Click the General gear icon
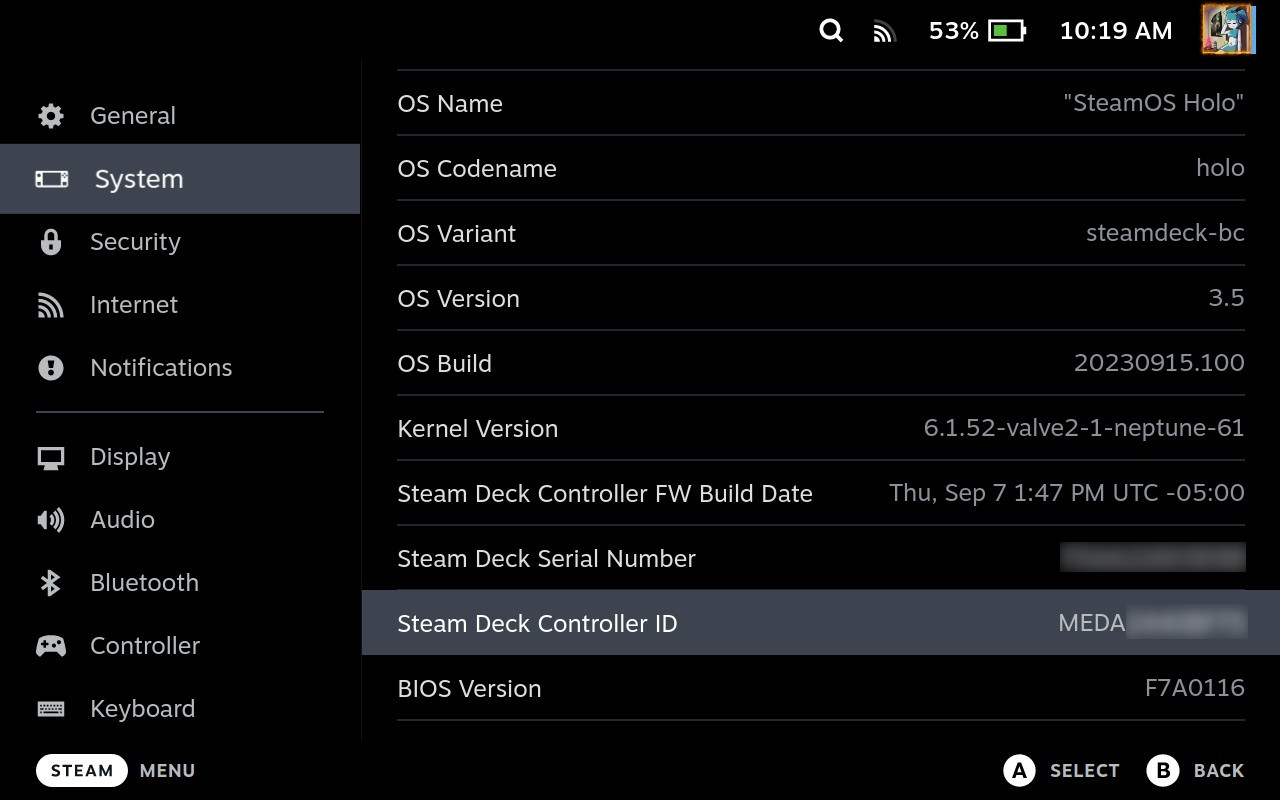This screenshot has height=800, width=1280. tap(50, 116)
